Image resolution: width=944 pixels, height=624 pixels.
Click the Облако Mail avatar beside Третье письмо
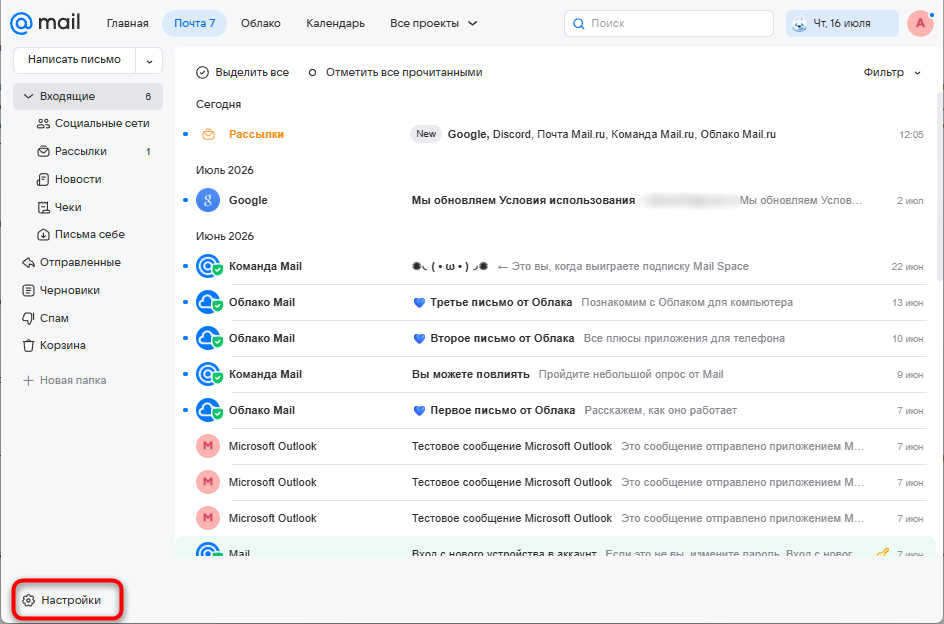tap(208, 302)
